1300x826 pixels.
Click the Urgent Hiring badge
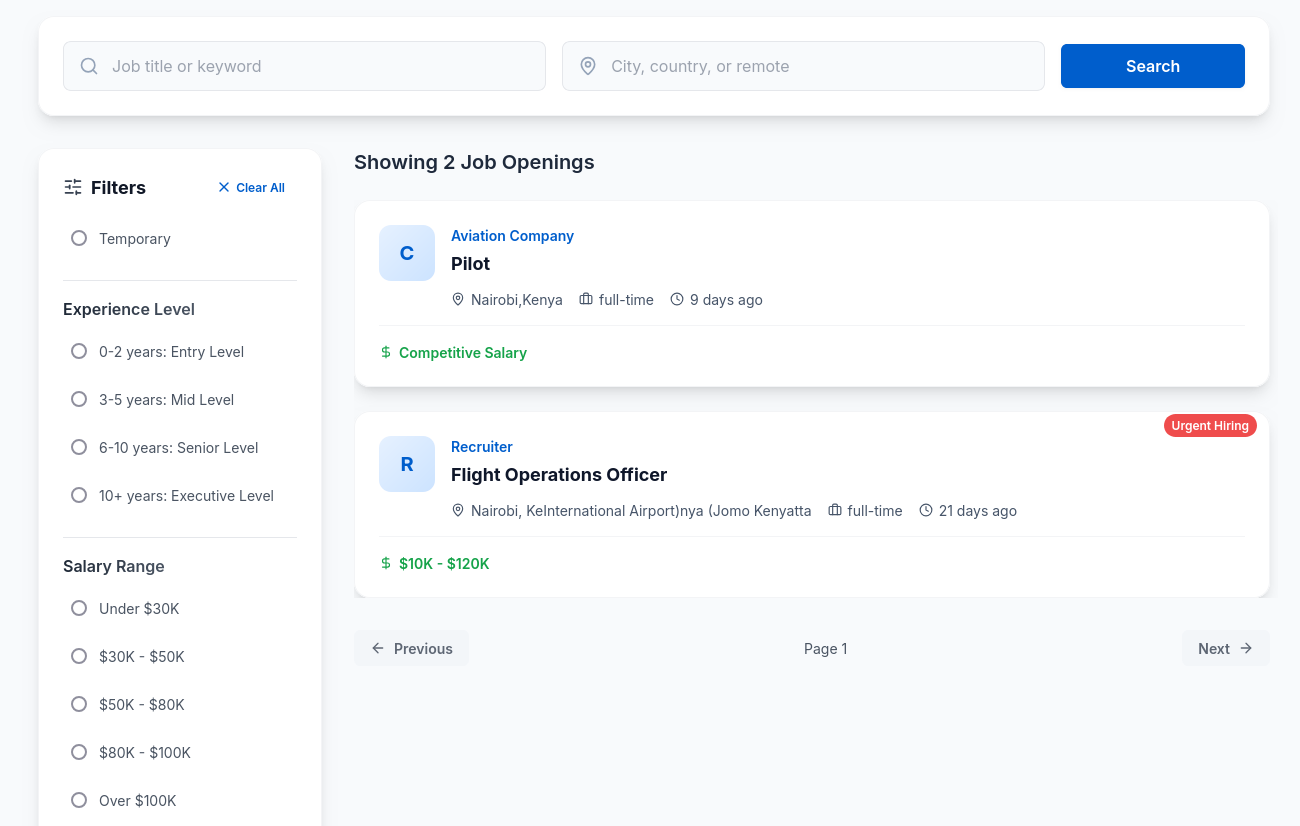tap(1210, 425)
